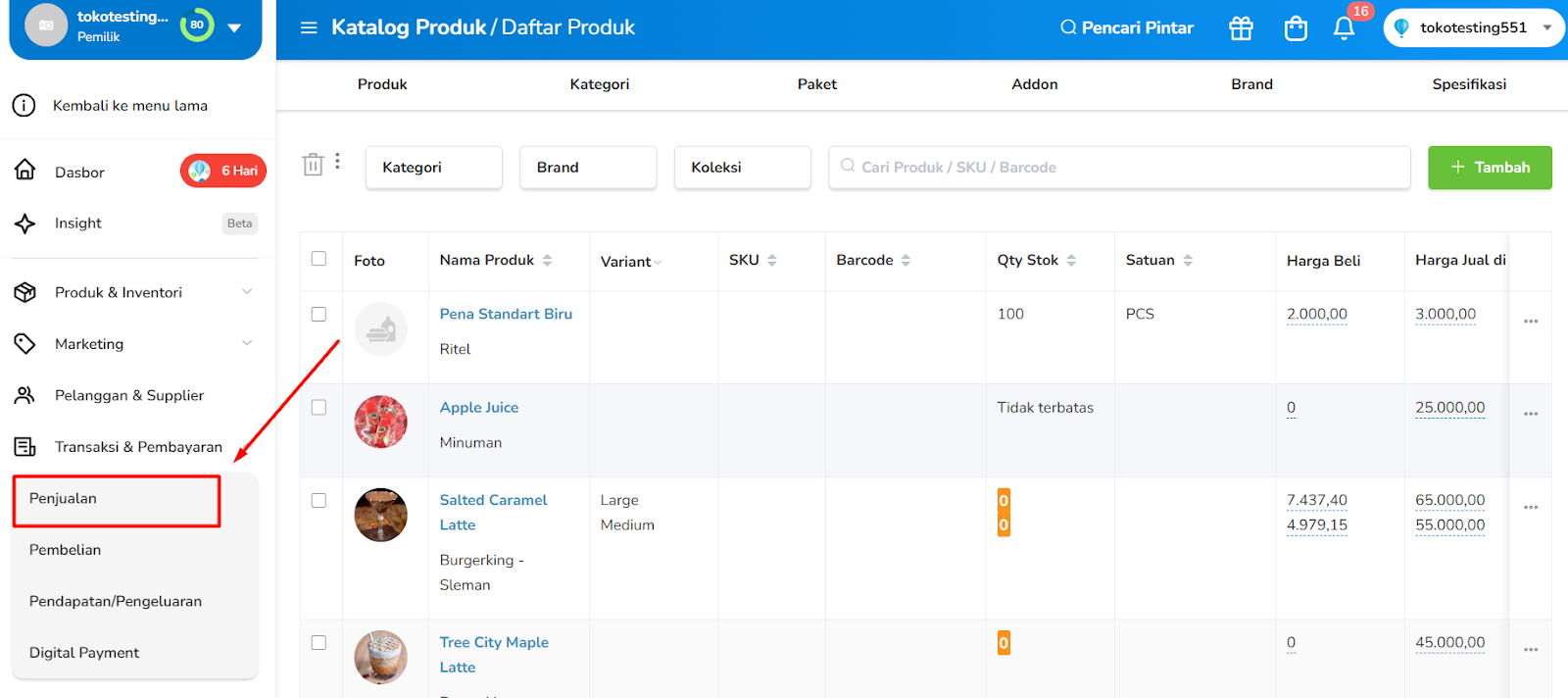Switch to the Paket tab
The image size is (1568, 698).
click(x=816, y=84)
